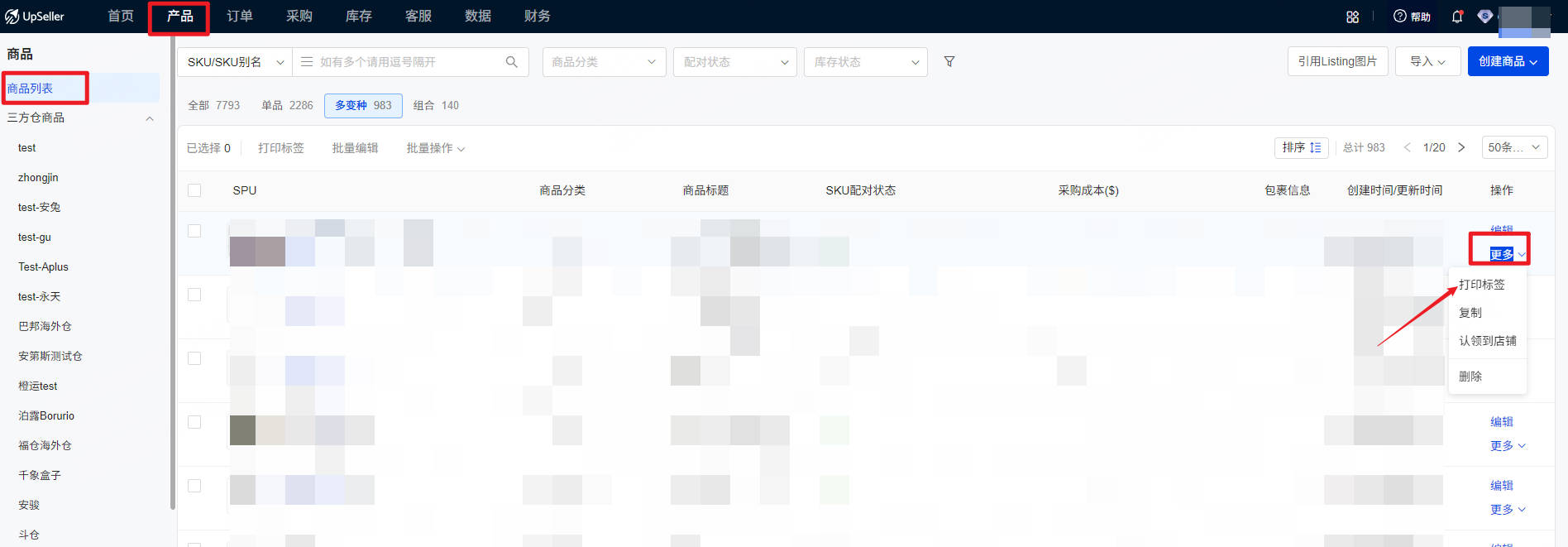This screenshot has width=1568, height=547.
Task: Open the apps grid icon
Action: click(x=1353, y=17)
